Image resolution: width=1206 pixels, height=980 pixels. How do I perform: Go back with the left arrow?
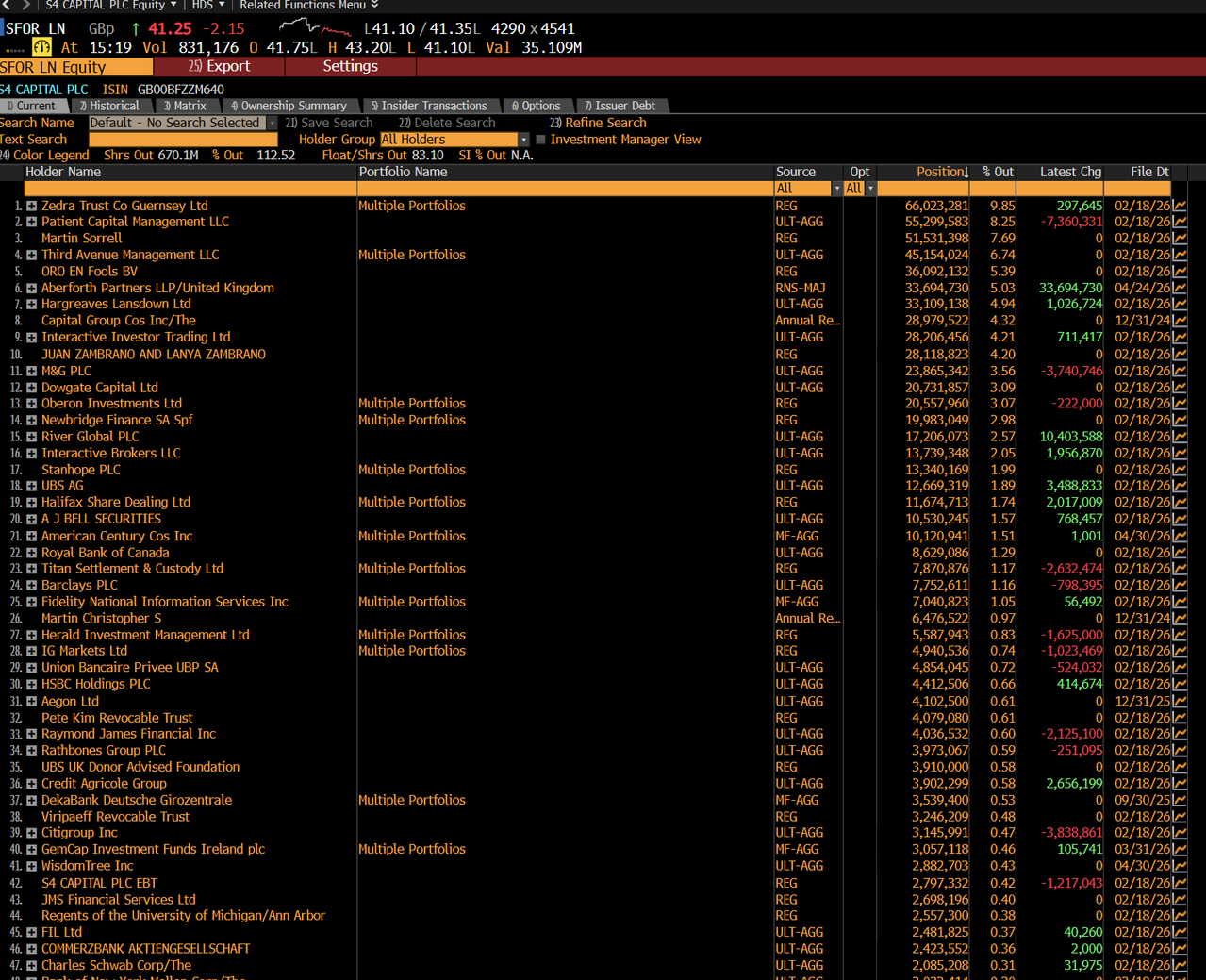[x=7, y=5]
